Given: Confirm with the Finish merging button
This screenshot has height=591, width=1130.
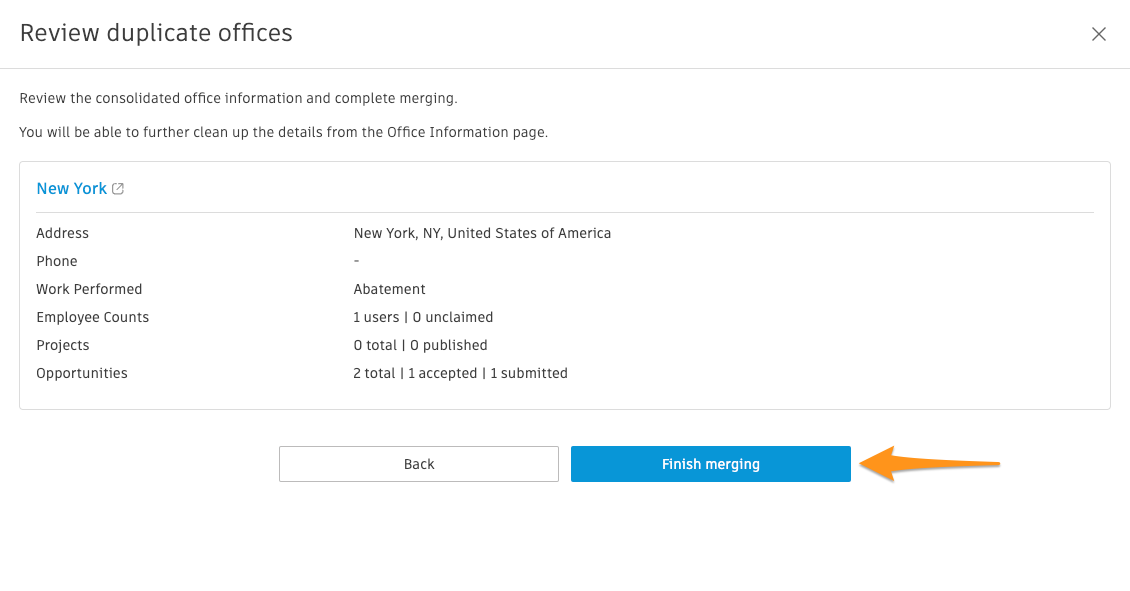Looking at the screenshot, I should pyautogui.click(x=711, y=464).
